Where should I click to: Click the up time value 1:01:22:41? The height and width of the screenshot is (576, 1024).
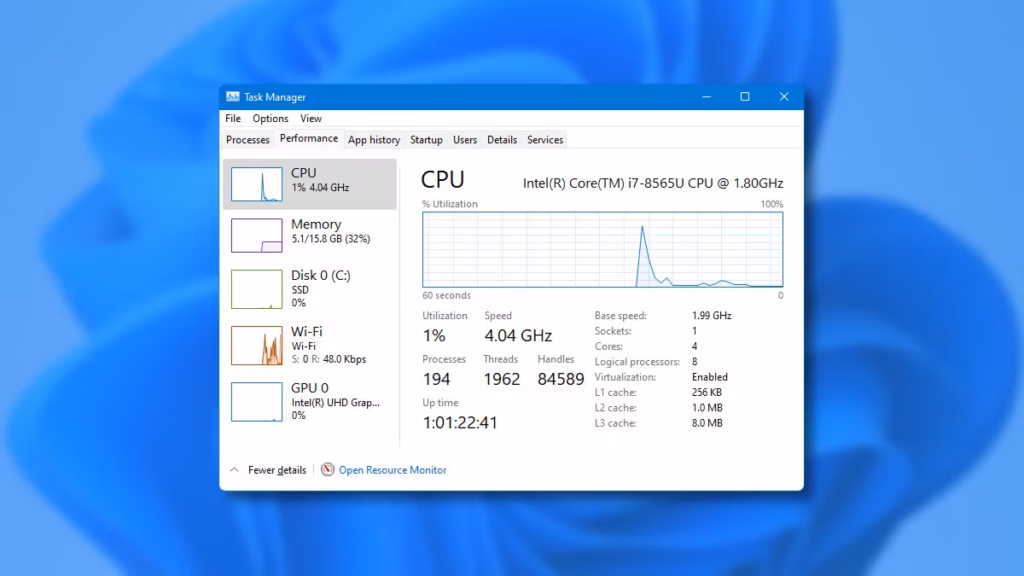460,423
